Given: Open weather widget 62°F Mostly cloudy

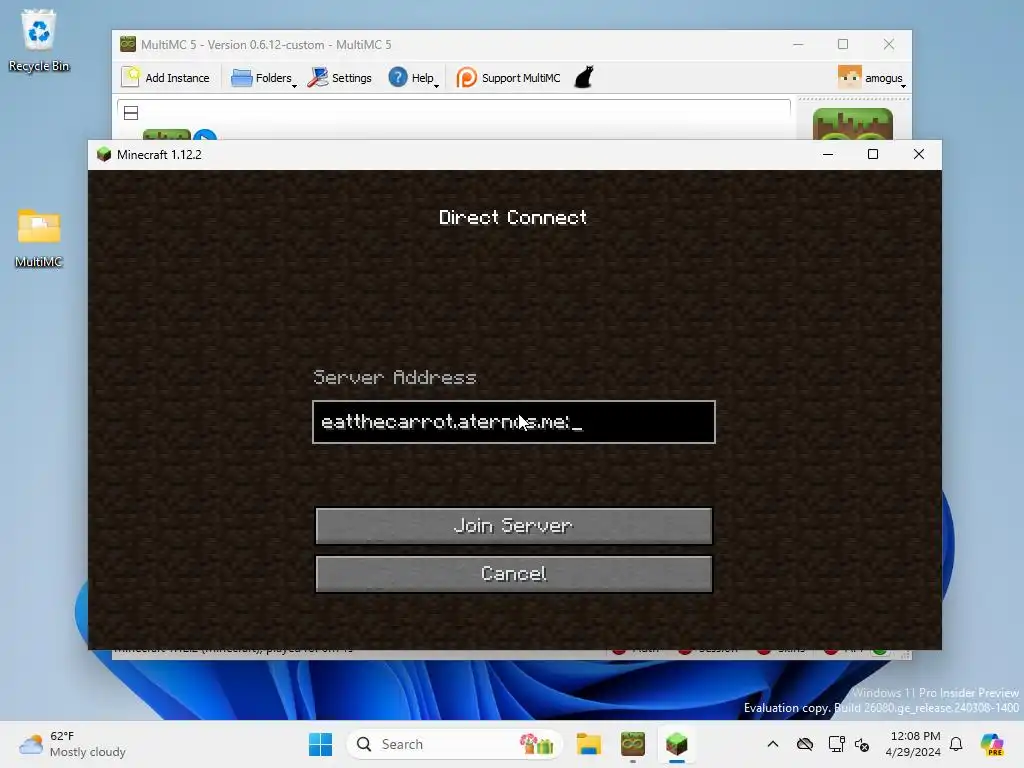Looking at the screenshot, I should [x=72, y=744].
